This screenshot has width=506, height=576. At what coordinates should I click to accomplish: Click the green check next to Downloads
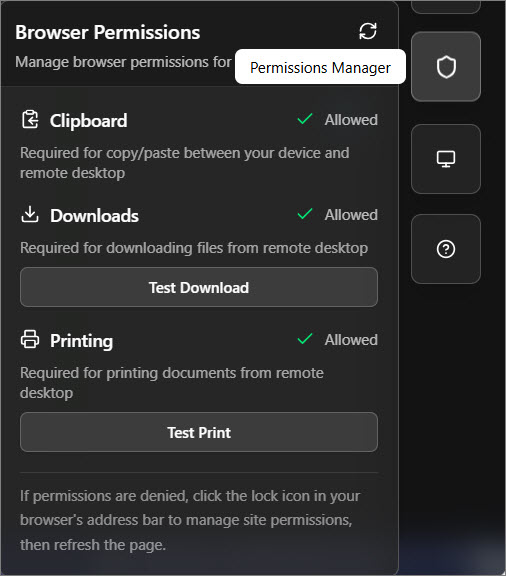[x=305, y=214]
